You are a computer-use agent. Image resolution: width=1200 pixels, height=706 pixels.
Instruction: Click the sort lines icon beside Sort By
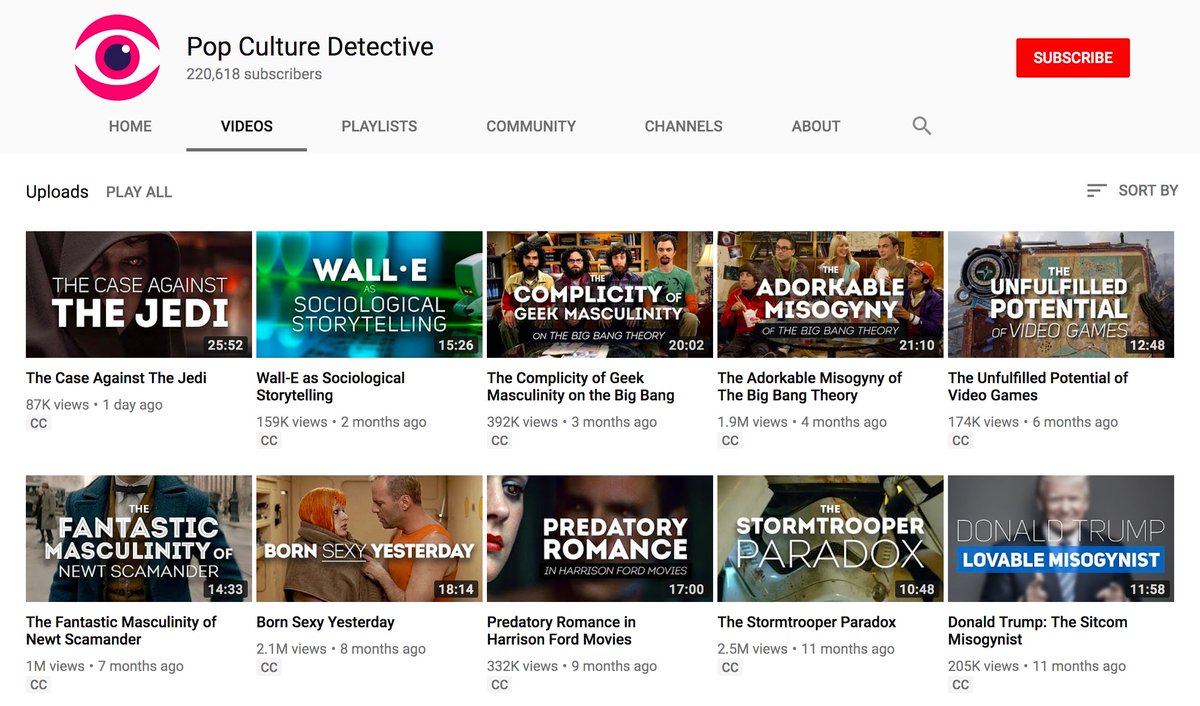point(1097,190)
